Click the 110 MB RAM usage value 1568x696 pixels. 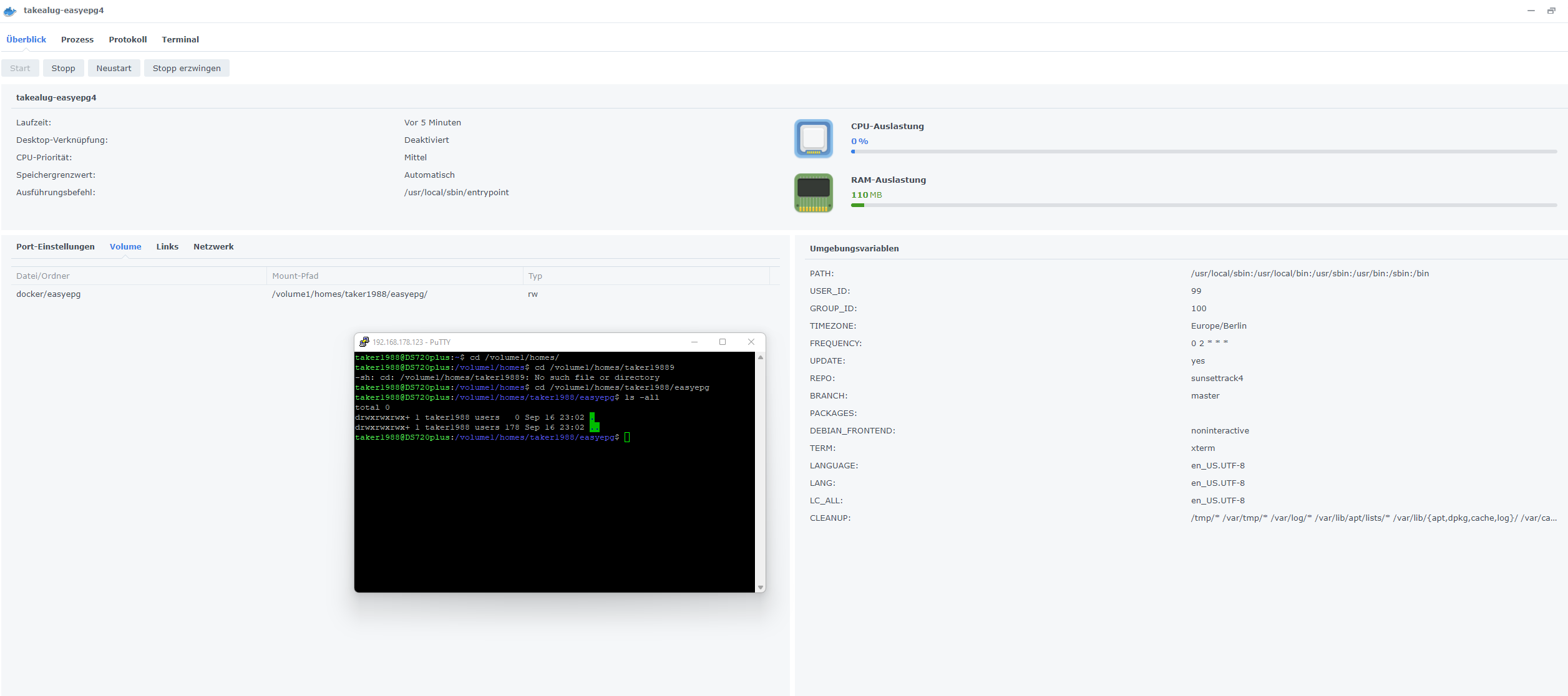(866, 195)
